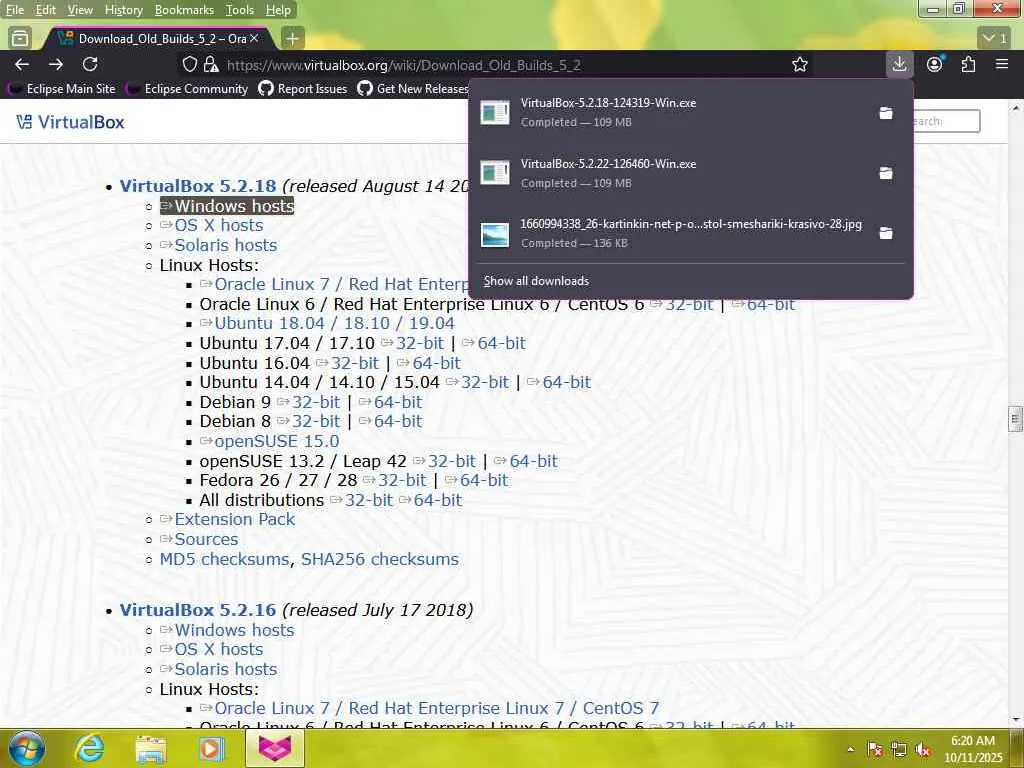This screenshot has height=768, width=1024.
Task: Reload the page with the refresh icon
Action: coord(90,64)
